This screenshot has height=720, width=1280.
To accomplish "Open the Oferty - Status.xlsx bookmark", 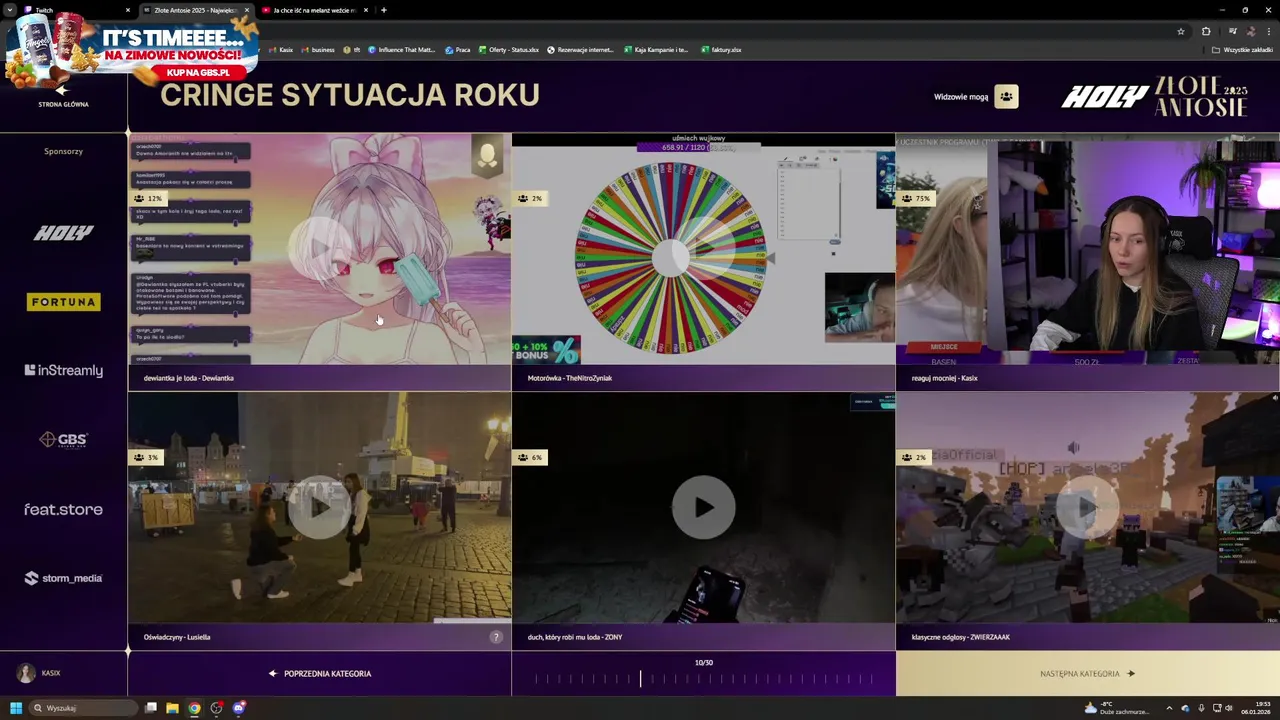I will (x=509, y=49).
